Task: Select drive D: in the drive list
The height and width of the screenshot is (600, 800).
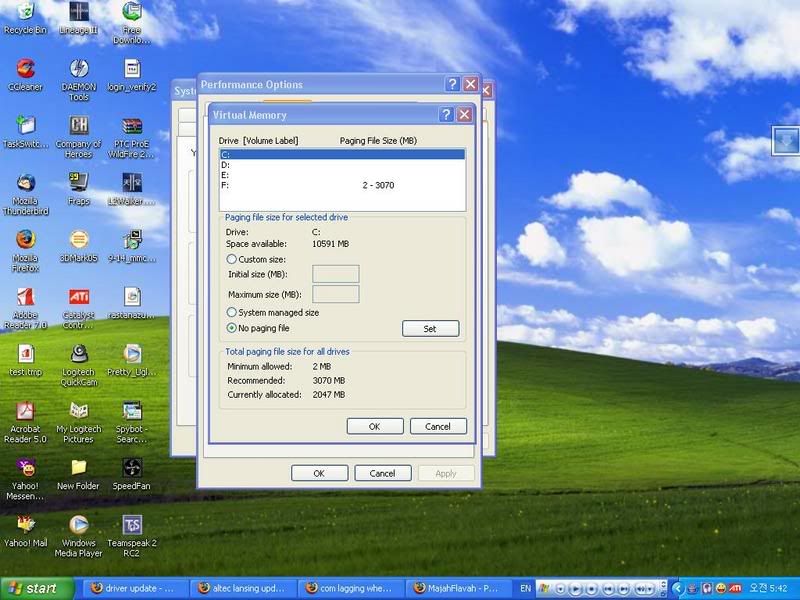Action: [225, 165]
